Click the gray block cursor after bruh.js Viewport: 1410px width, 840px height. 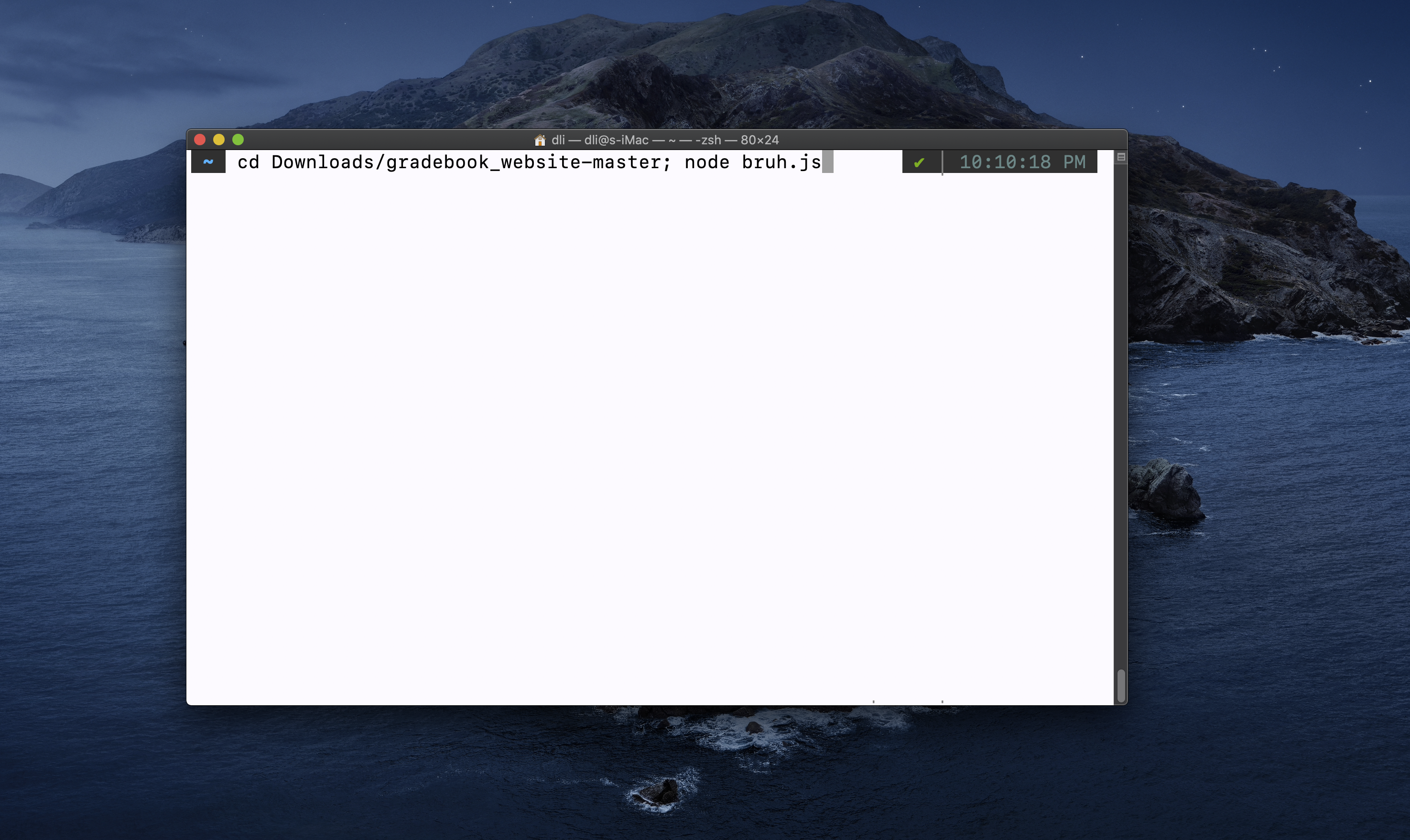tap(827, 162)
